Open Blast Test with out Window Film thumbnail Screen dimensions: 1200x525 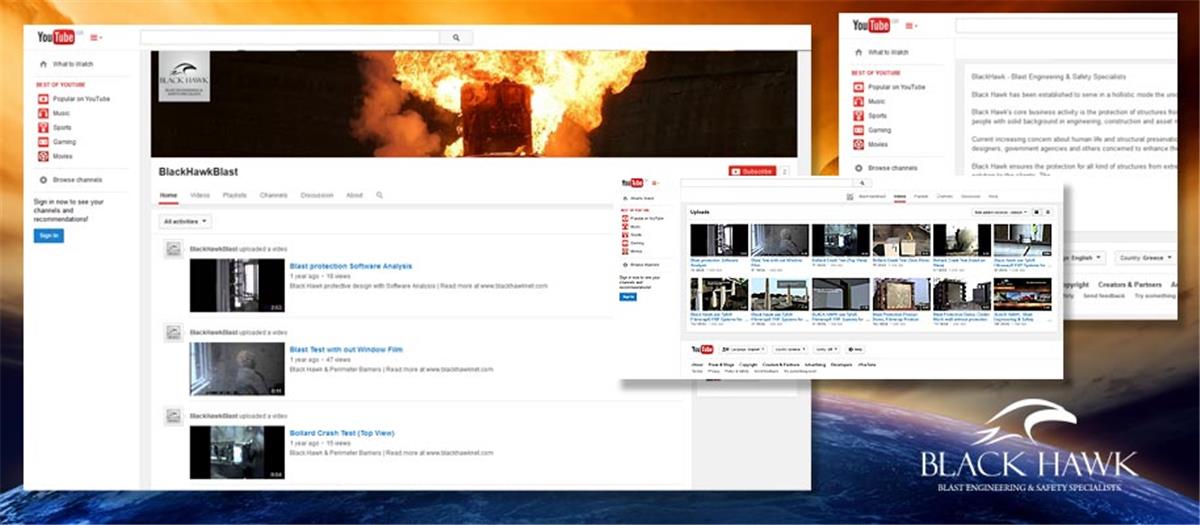(237, 369)
